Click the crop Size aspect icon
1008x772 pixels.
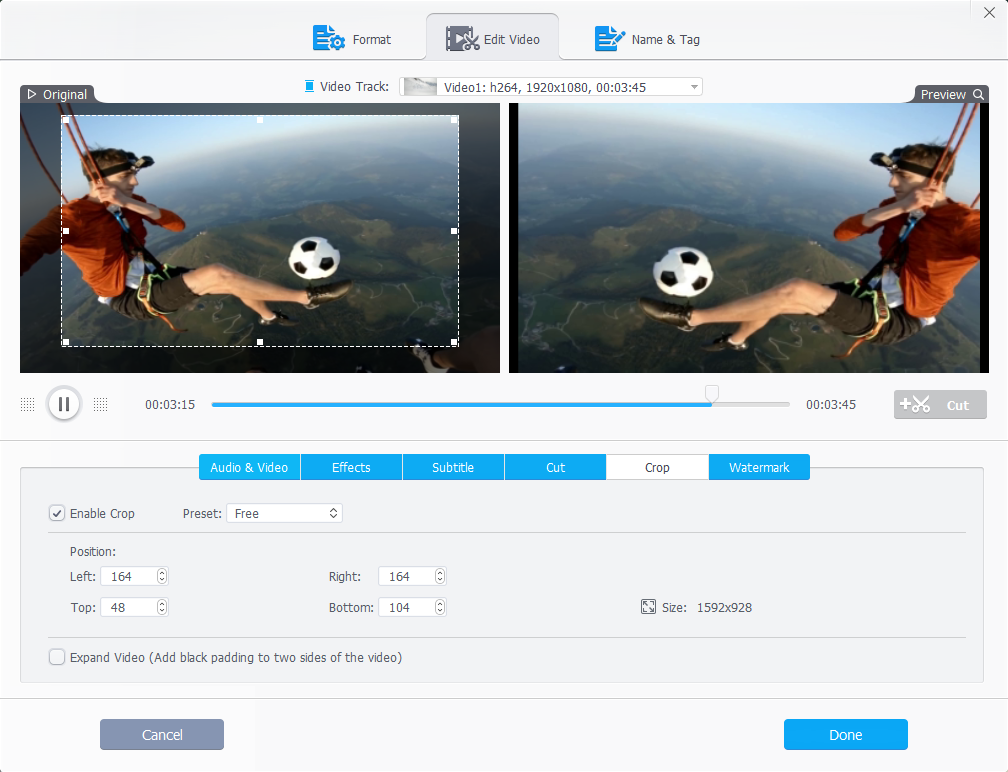pyautogui.click(x=648, y=607)
